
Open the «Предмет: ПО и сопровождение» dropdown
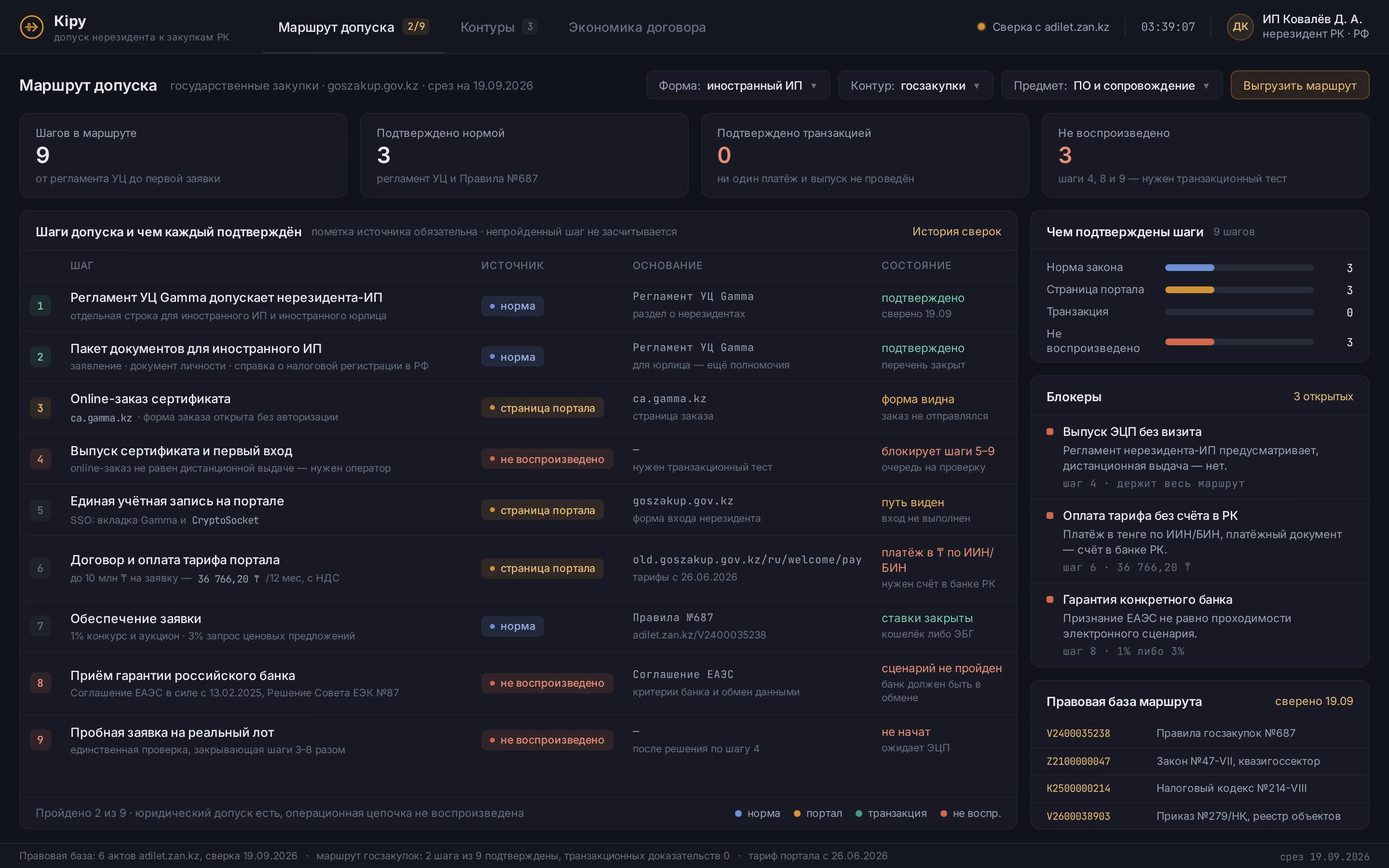pos(1112,85)
